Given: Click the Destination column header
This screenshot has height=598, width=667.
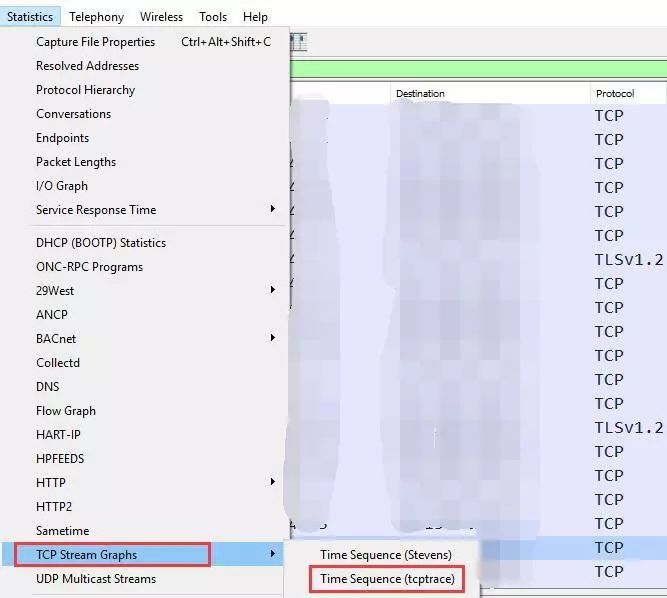Looking at the screenshot, I should click(490, 94).
